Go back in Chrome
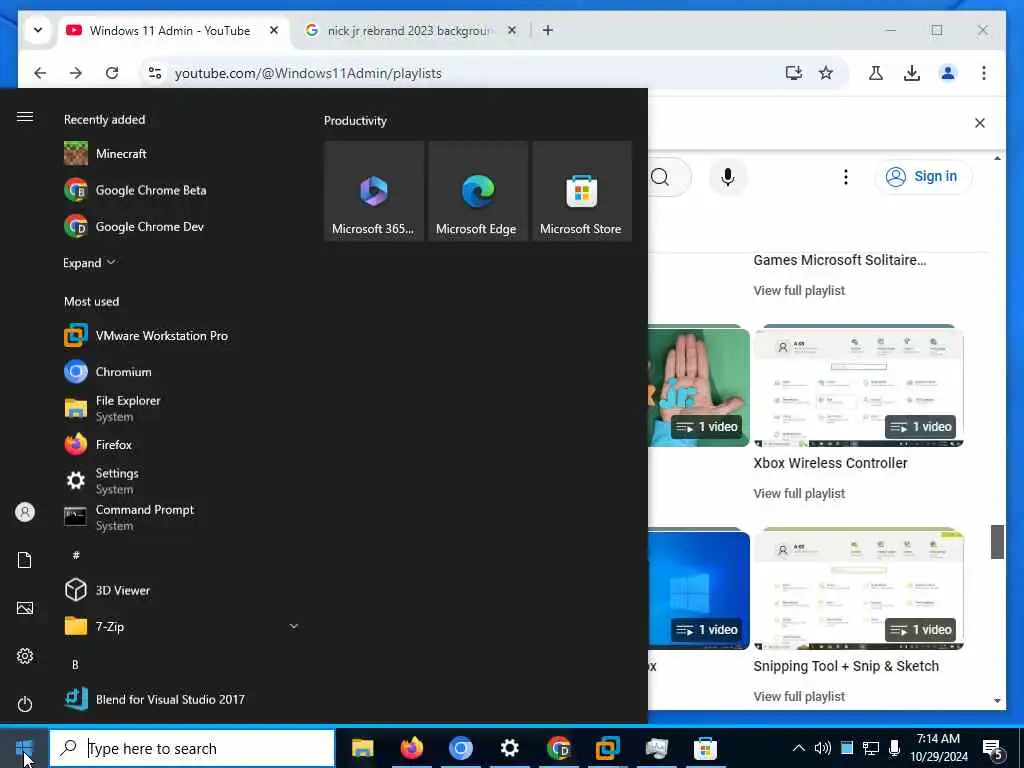Screen dimensions: 1024x768 [x=40, y=73]
